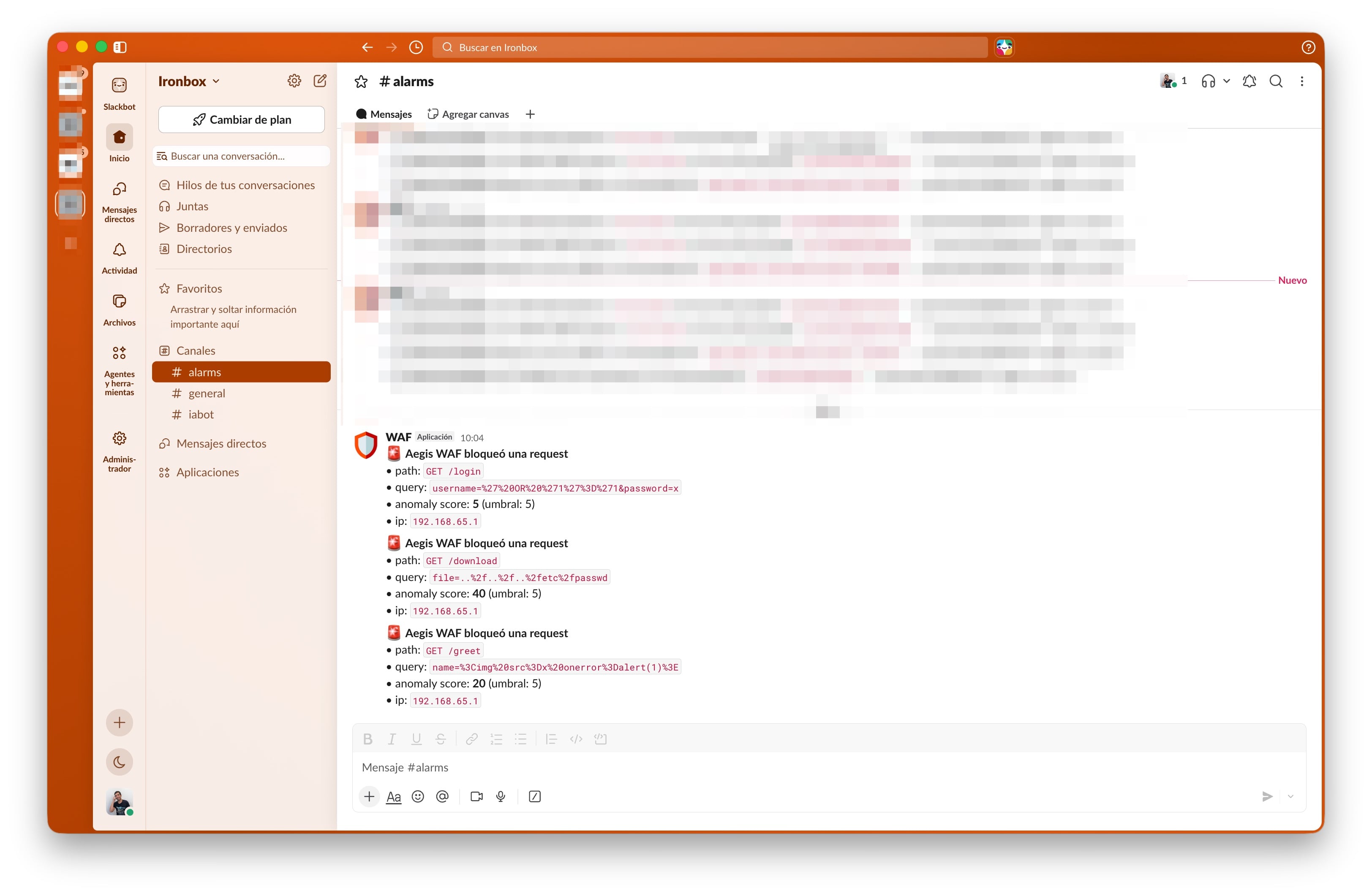Image resolution: width=1372 pixels, height=896 pixels.
Task: Navigate back with the left arrow
Action: [367, 47]
